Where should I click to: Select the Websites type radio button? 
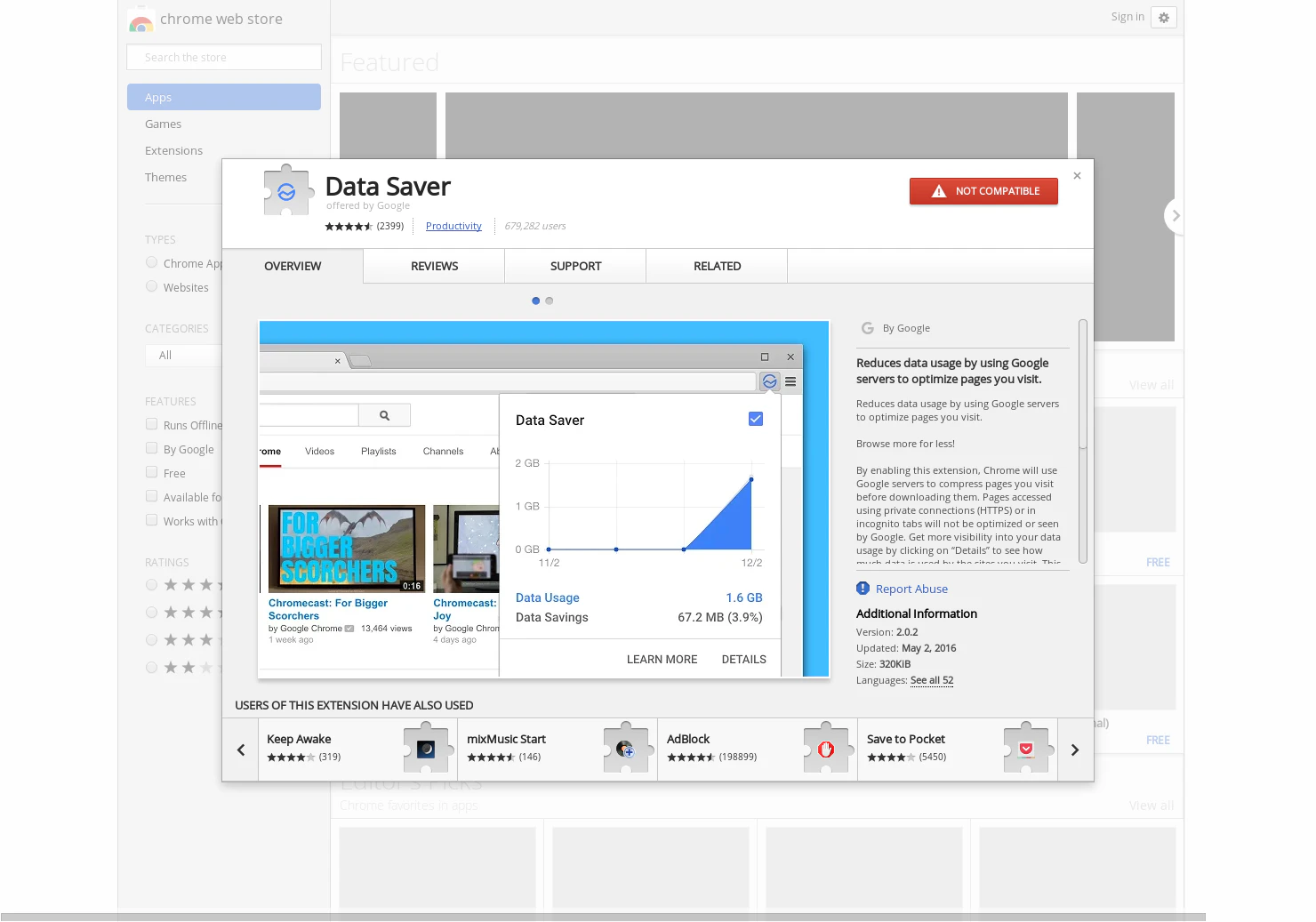point(152,286)
